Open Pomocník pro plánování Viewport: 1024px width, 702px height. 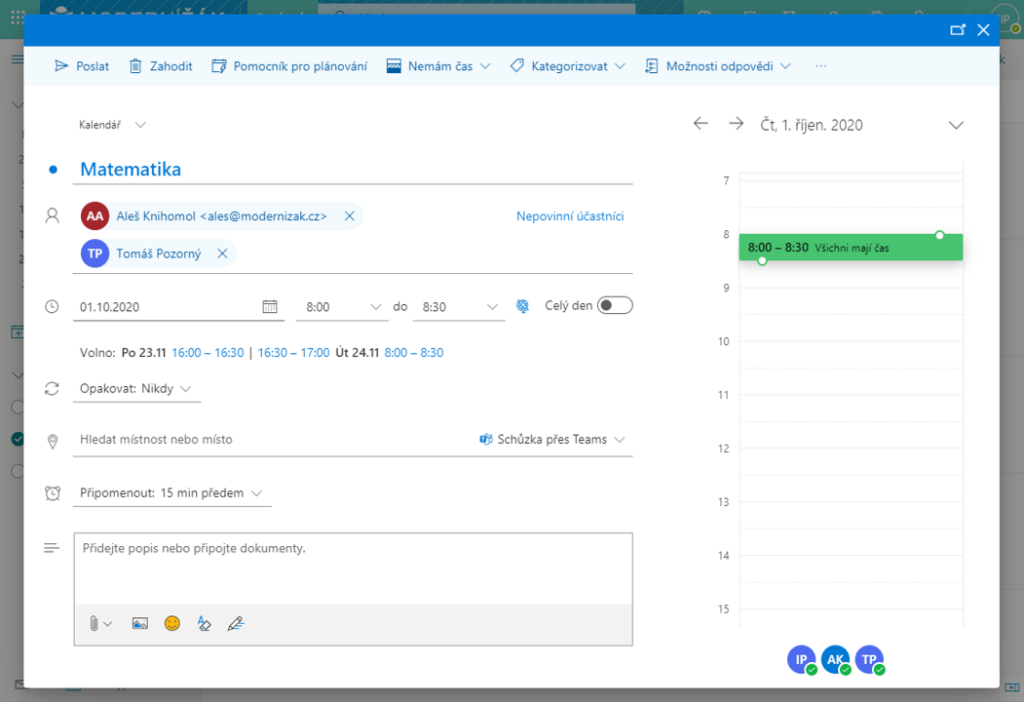tap(289, 66)
